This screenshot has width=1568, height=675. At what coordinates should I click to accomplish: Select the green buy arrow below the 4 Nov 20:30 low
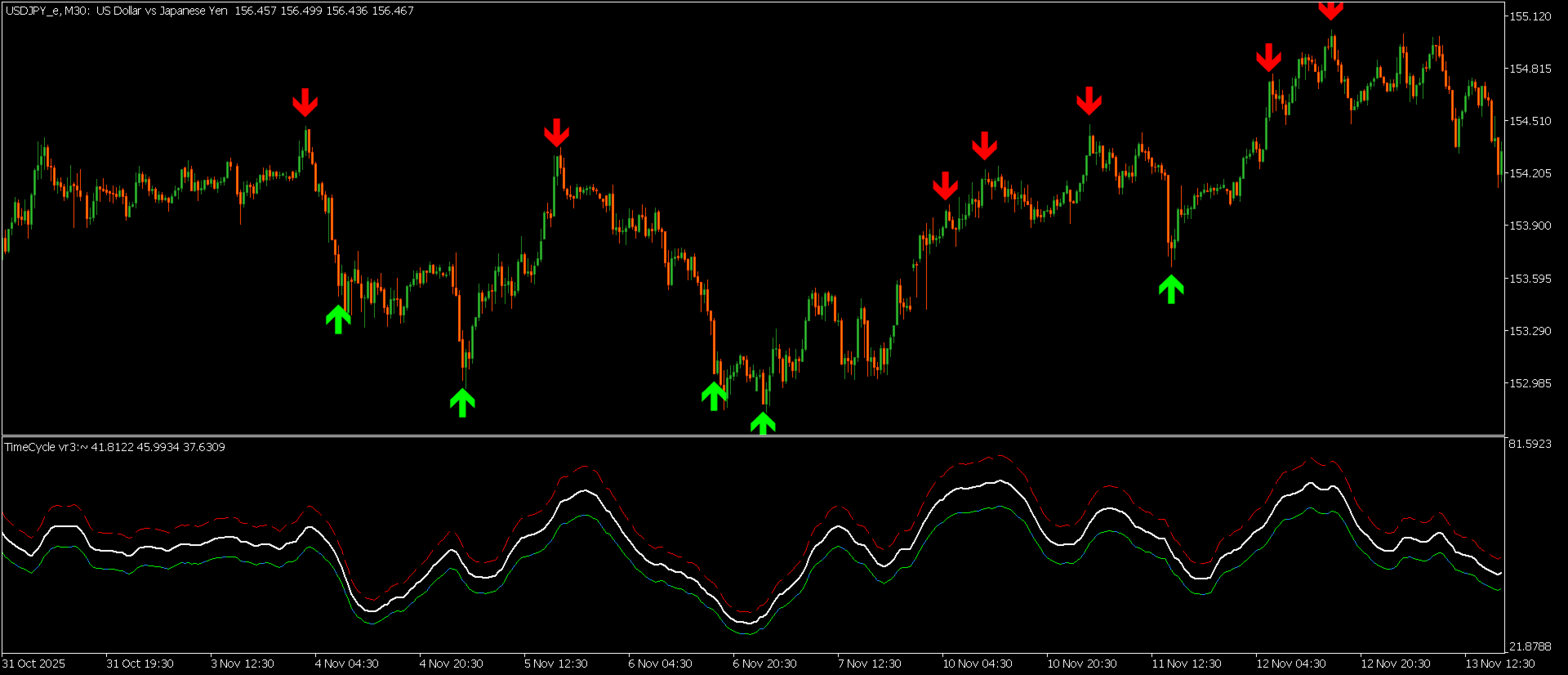pos(462,403)
